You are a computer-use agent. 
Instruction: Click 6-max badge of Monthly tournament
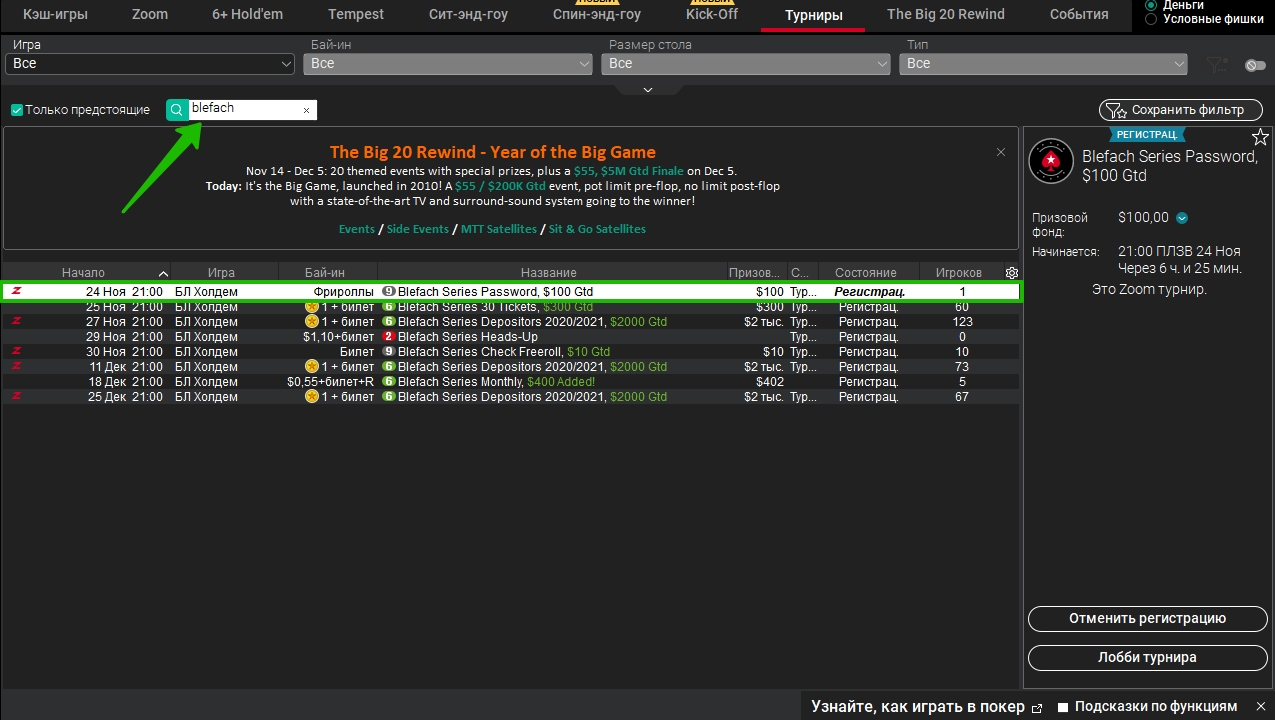click(389, 382)
